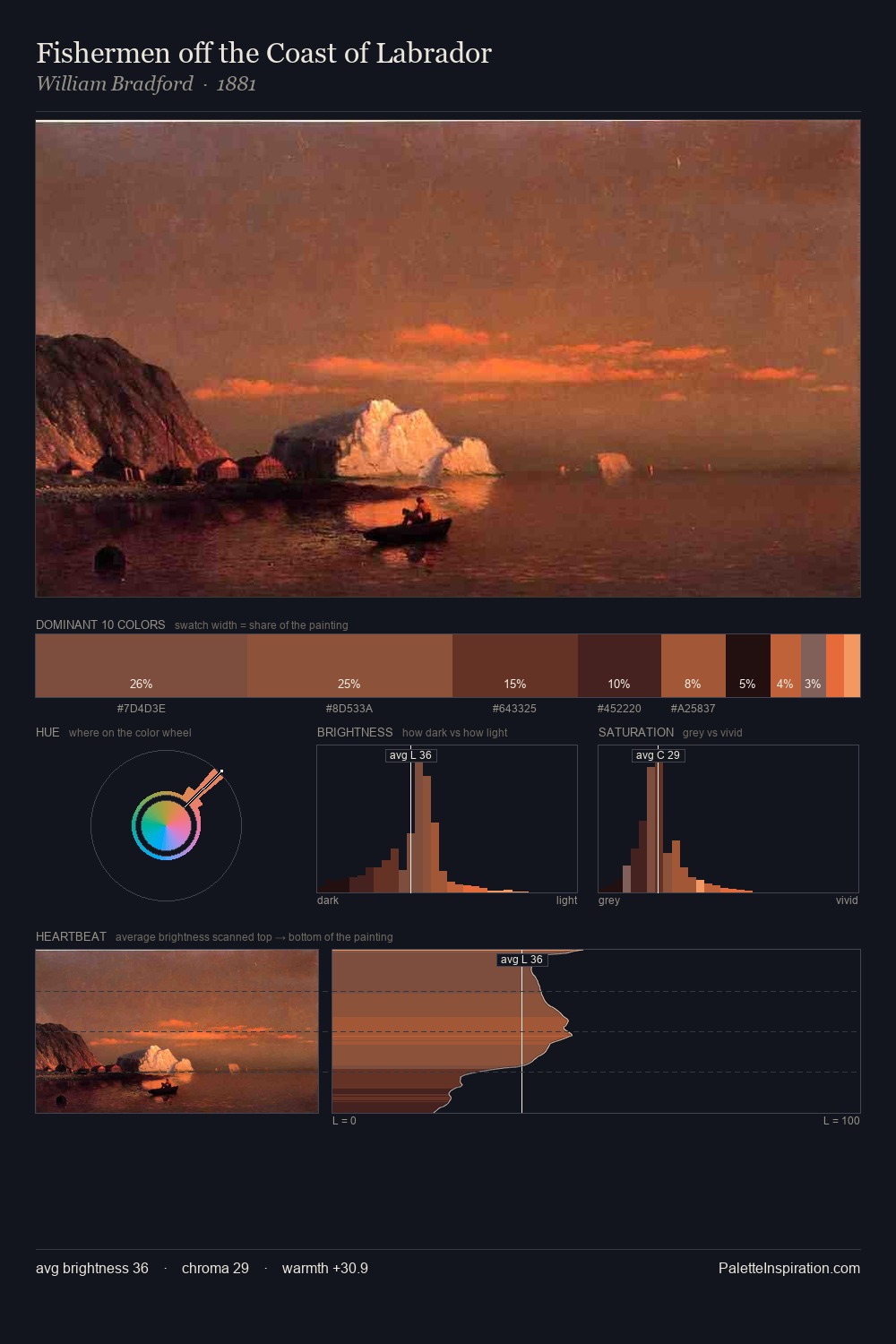Click the heartbeat 'average brightness scanned' caption
896x1344 pixels.
(x=254, y=937)
